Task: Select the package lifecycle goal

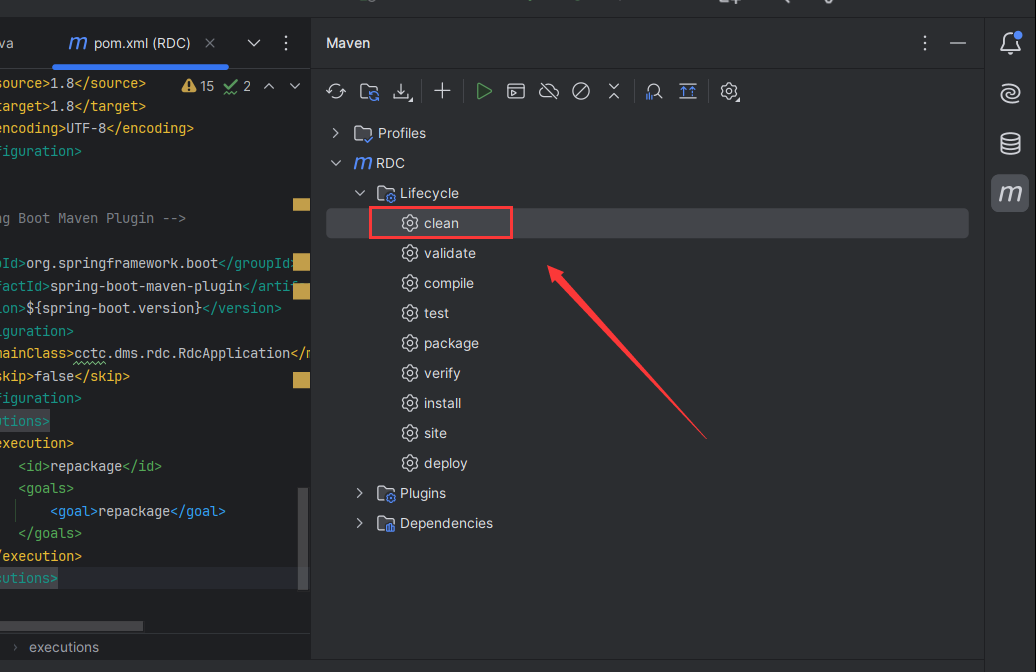Action: (x=451, y=343)
